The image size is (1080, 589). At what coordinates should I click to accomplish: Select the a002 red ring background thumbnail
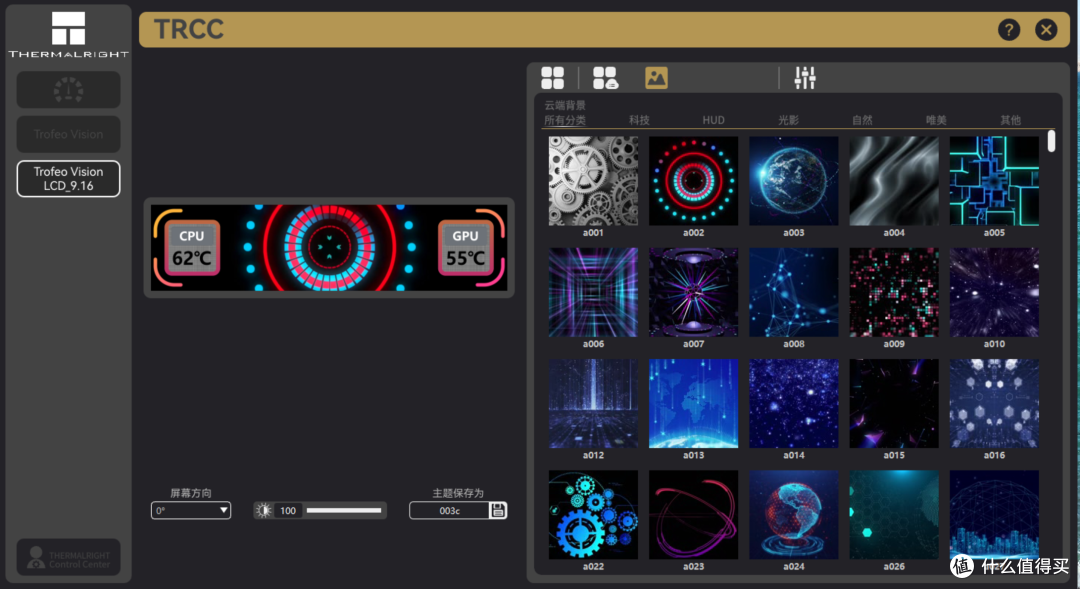(x=693, y=180)
